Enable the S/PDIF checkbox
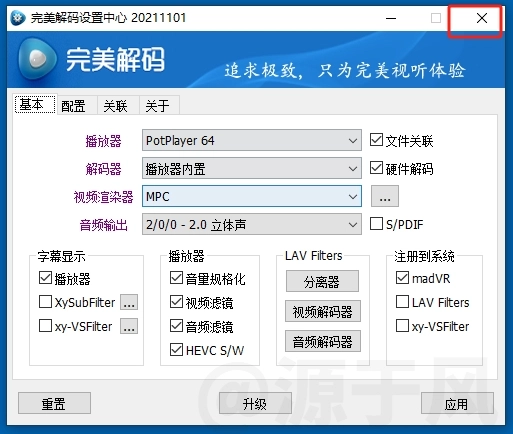Viewport: 513px width, 434px height. click(x=376, y=224)
